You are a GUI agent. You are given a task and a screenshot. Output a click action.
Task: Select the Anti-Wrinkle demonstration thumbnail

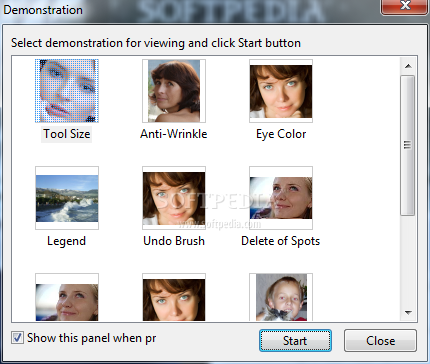coord(174,91)
